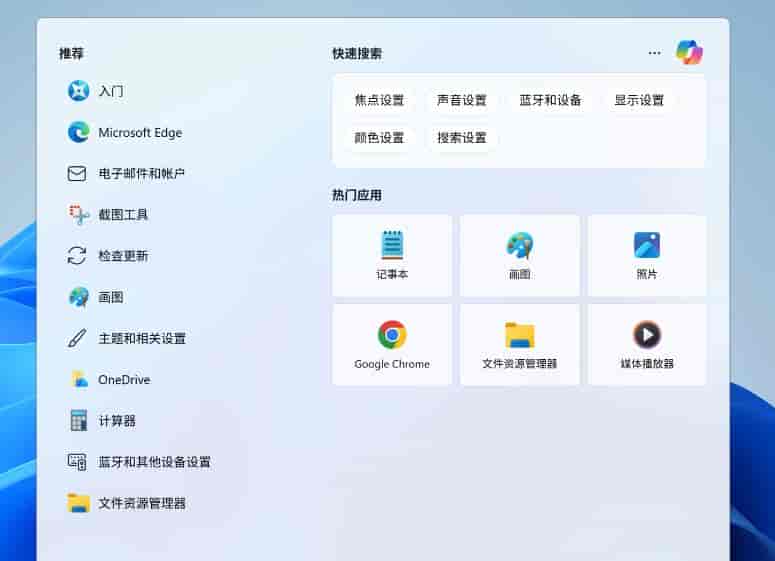775x561 pixels.
Task: Launch Google Chrome tile
Action: coord(392,345)
